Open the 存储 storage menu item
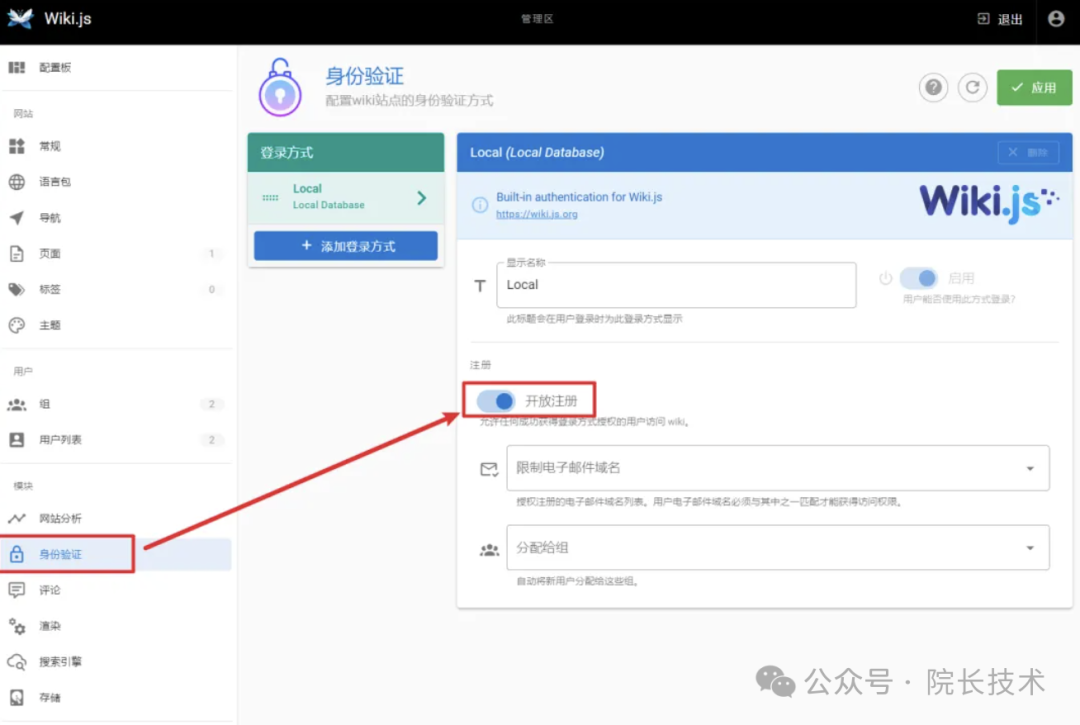The image size is (1080, 725). [x=117, y=697]
